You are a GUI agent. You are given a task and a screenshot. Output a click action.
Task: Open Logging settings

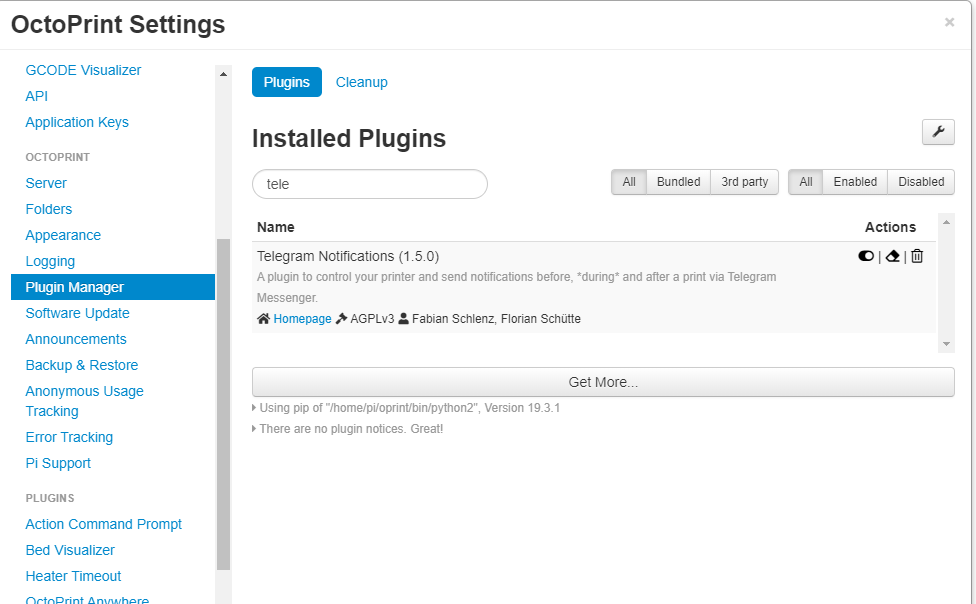(50, 262)
